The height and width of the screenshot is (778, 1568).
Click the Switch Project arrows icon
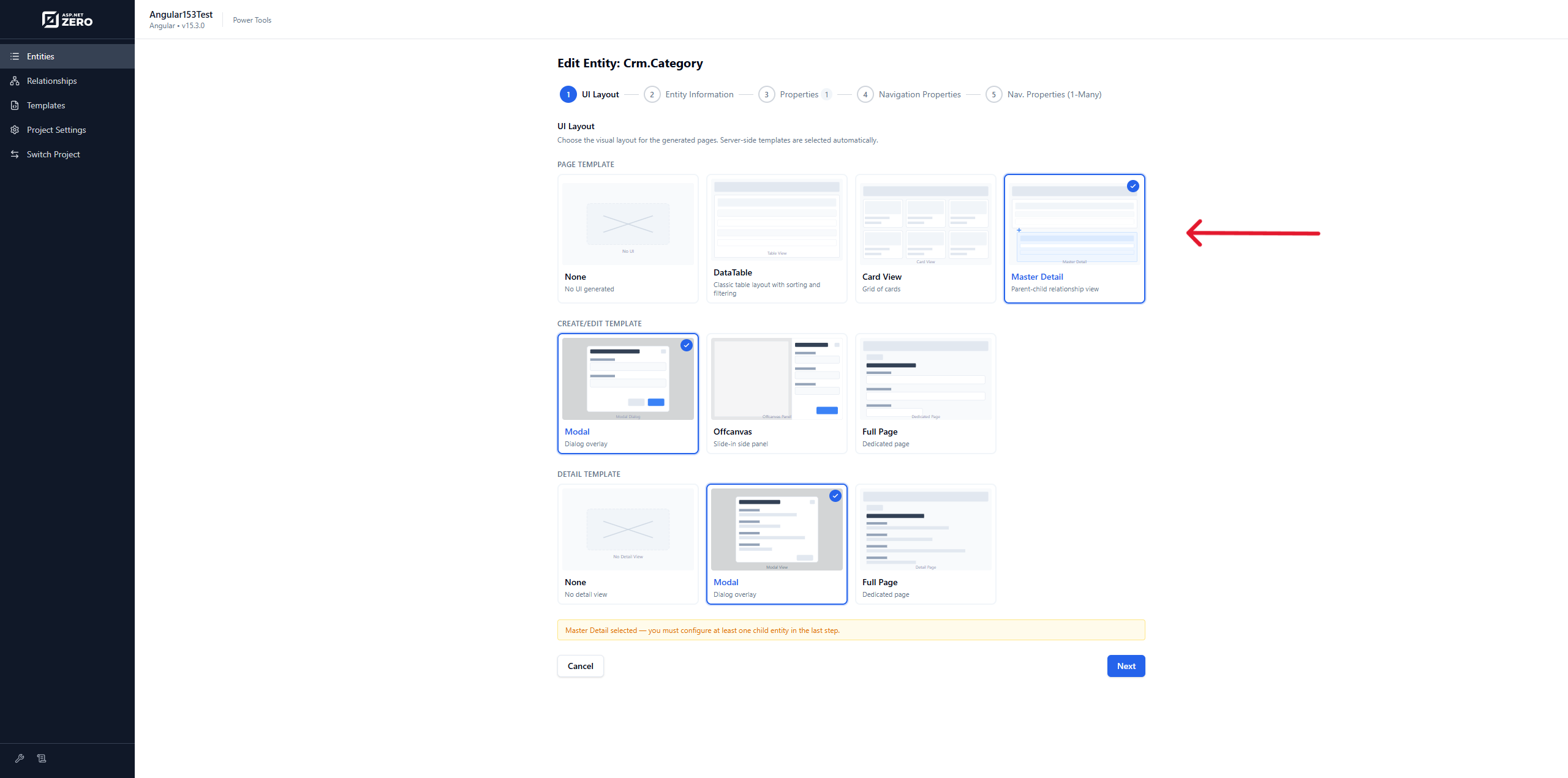point(15,154)
